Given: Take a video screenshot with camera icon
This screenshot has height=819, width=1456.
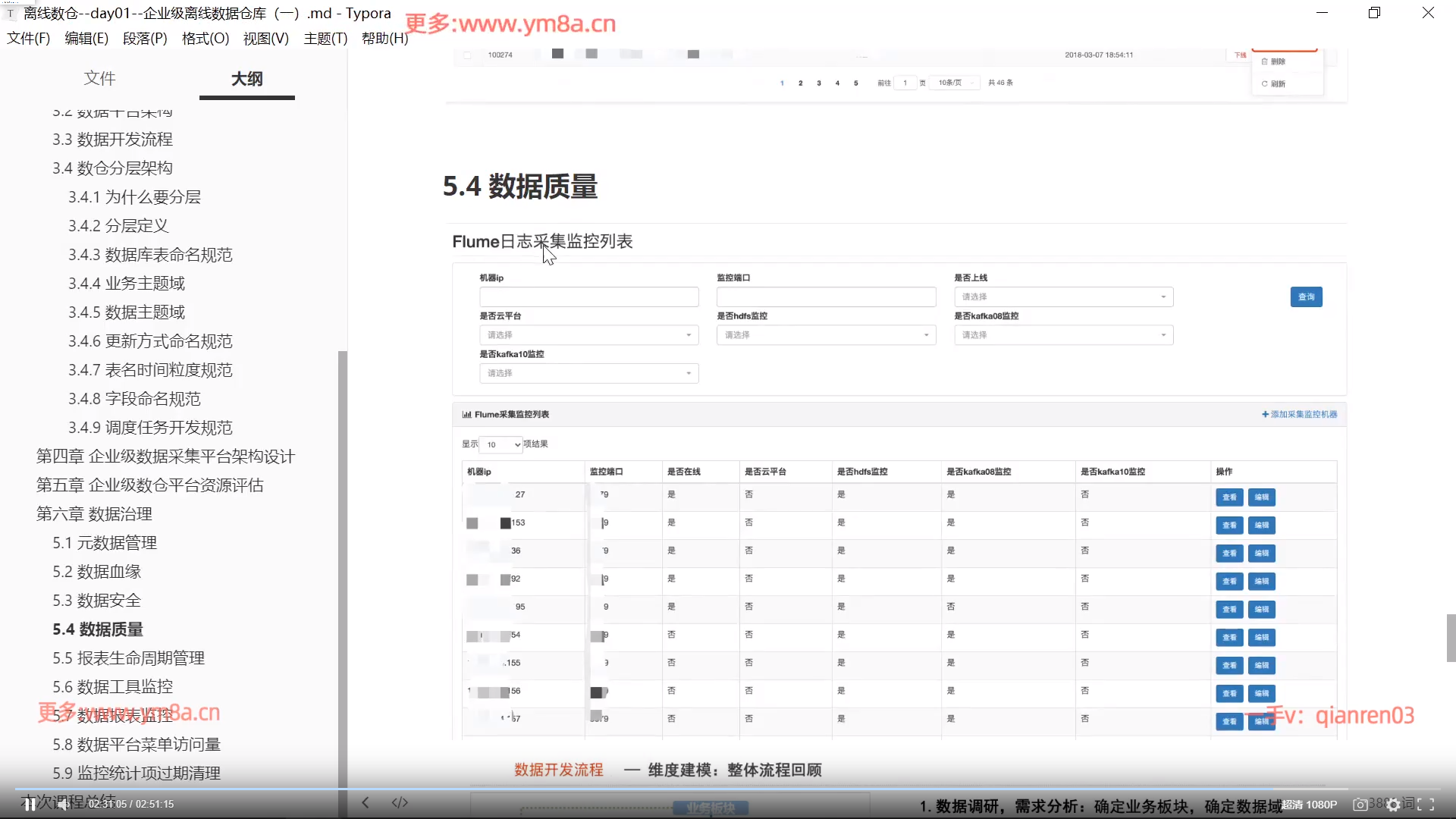Looking at the screenshot, I should click(x=1360, y=805).
